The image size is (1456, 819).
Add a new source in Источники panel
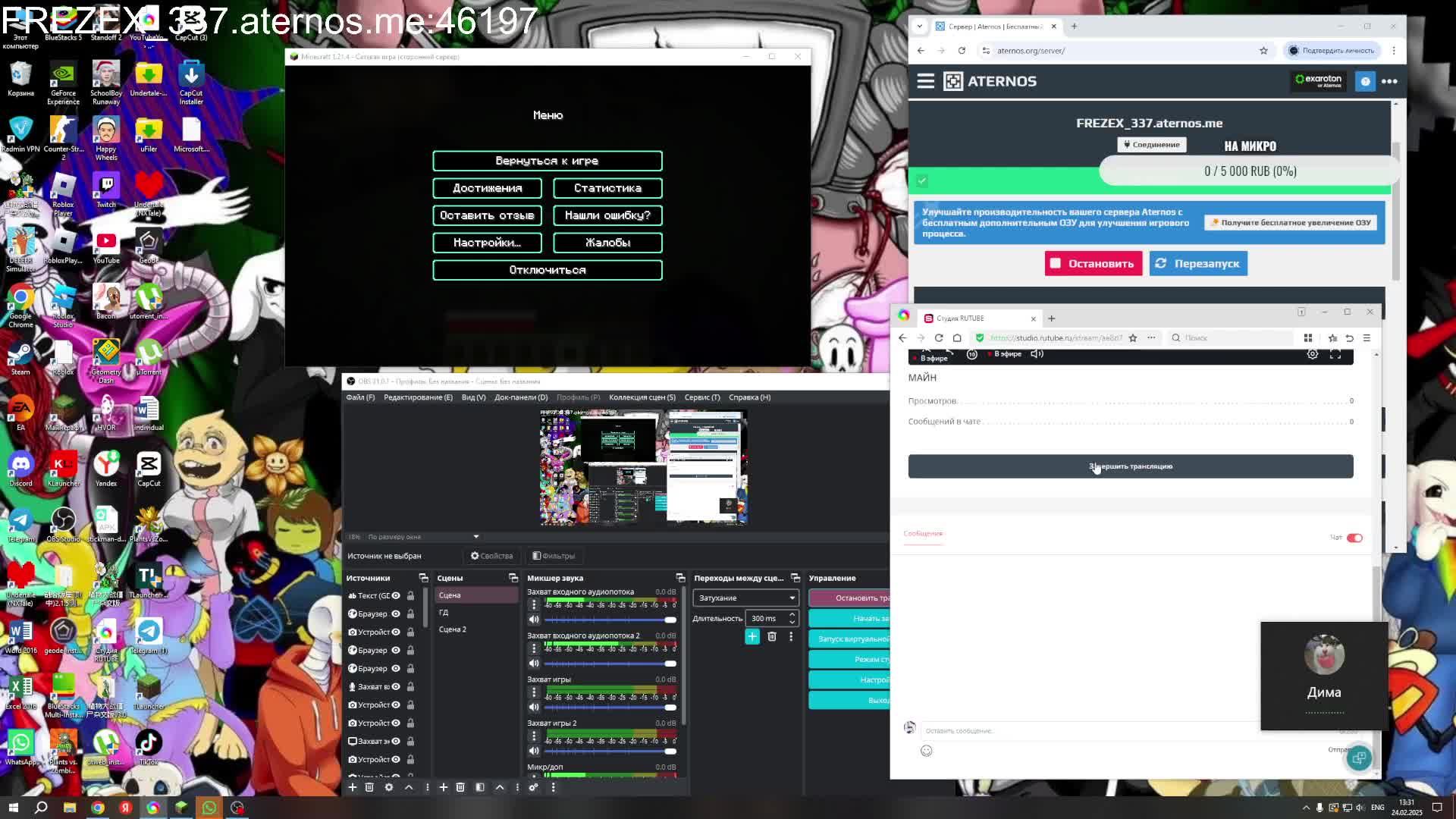(353, 787)
